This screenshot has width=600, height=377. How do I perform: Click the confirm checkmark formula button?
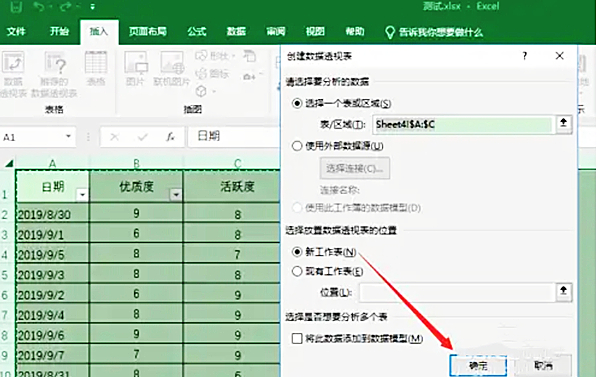pyautogui.click(x=142, y=137)
